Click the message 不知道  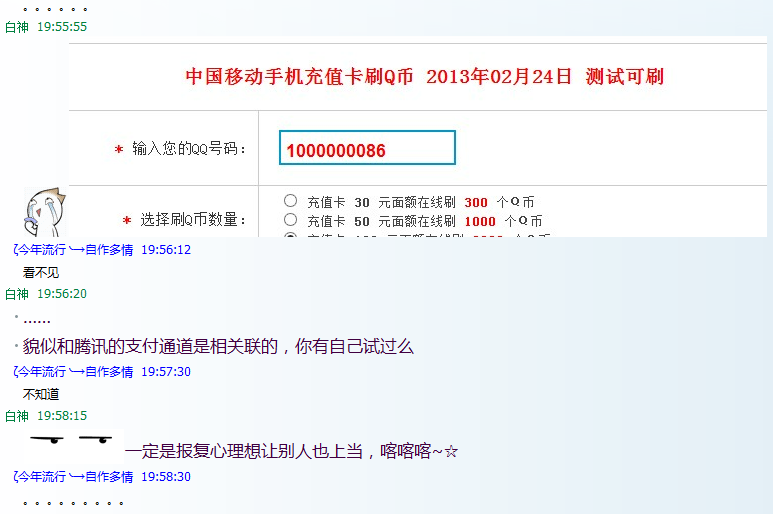click(x=41, y=394)
